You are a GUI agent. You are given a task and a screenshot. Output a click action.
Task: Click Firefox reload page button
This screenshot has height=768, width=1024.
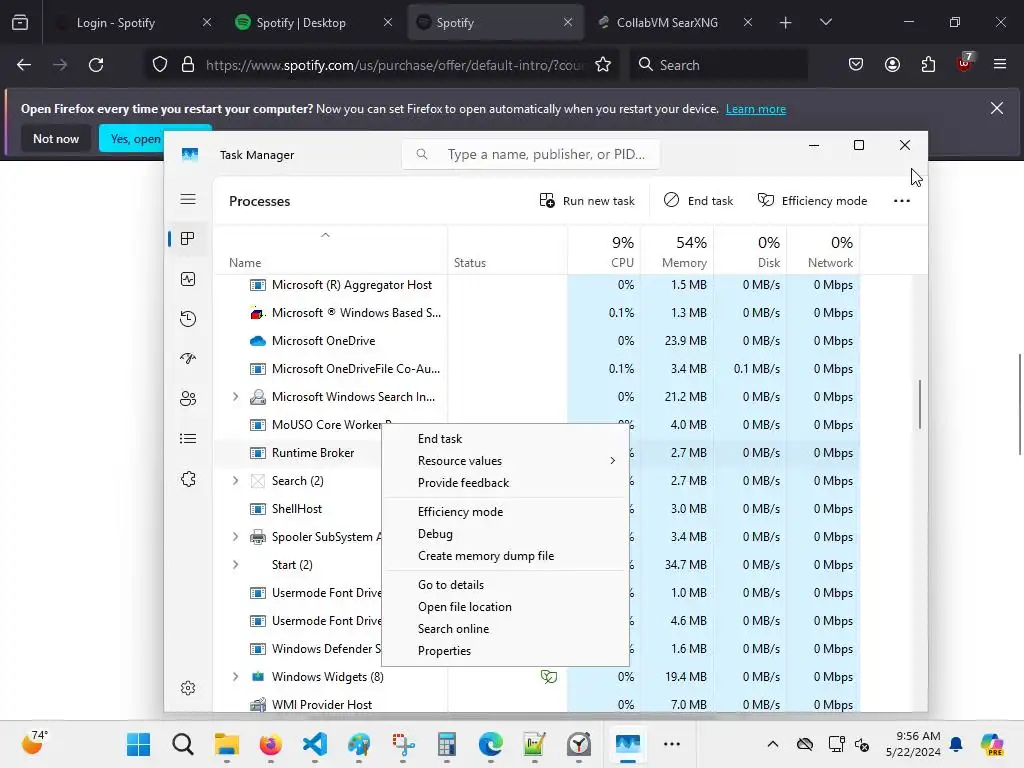96,65
